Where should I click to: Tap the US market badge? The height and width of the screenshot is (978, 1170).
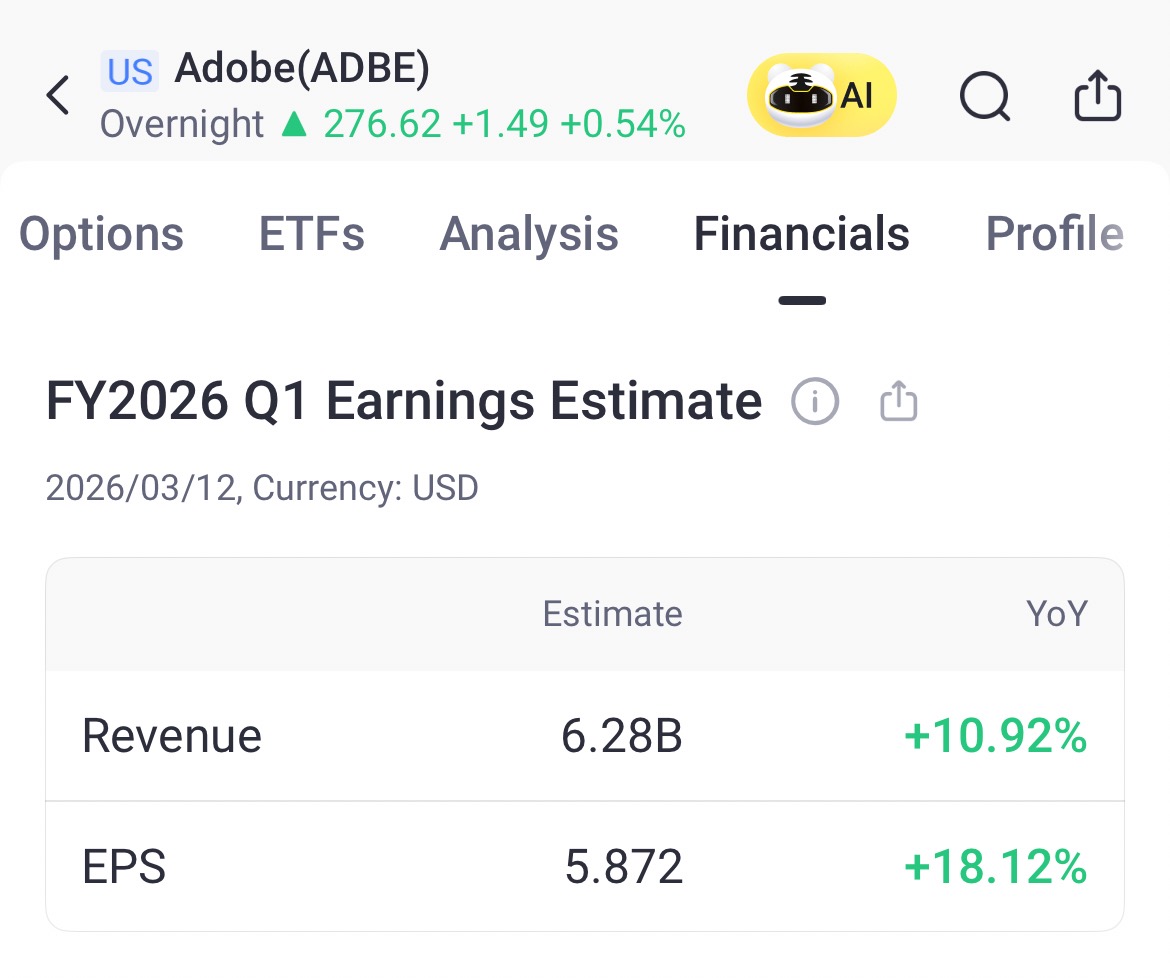coord(130,71)
